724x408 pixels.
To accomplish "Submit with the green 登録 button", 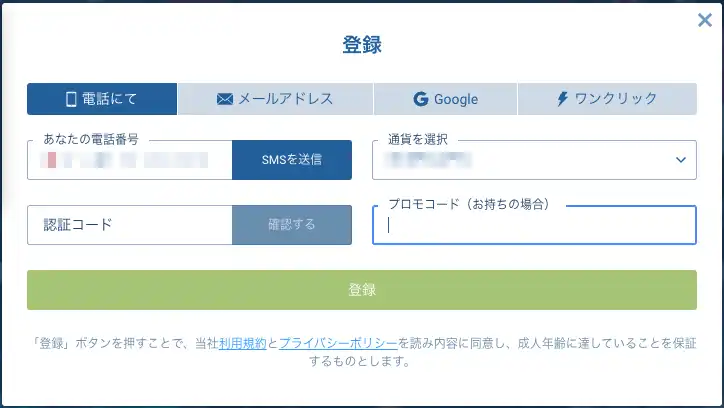I will 362,290.
